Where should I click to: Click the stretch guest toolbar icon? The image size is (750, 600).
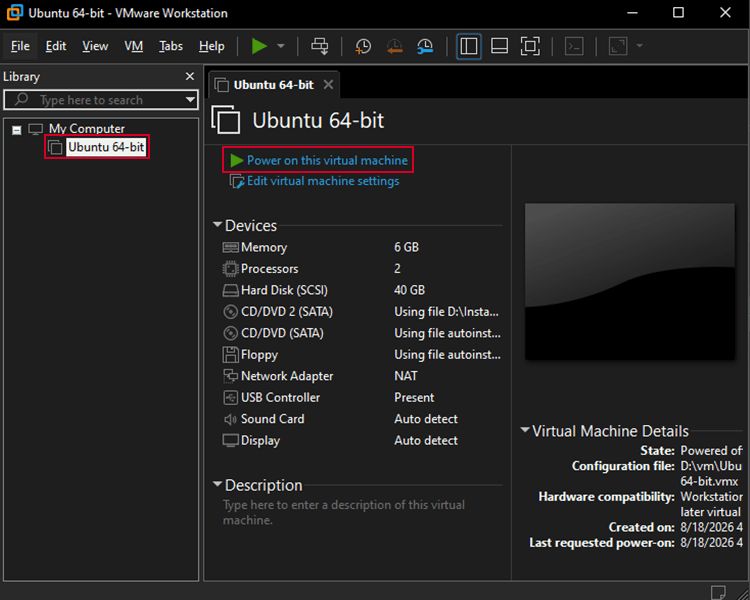[x=618, y=46]
